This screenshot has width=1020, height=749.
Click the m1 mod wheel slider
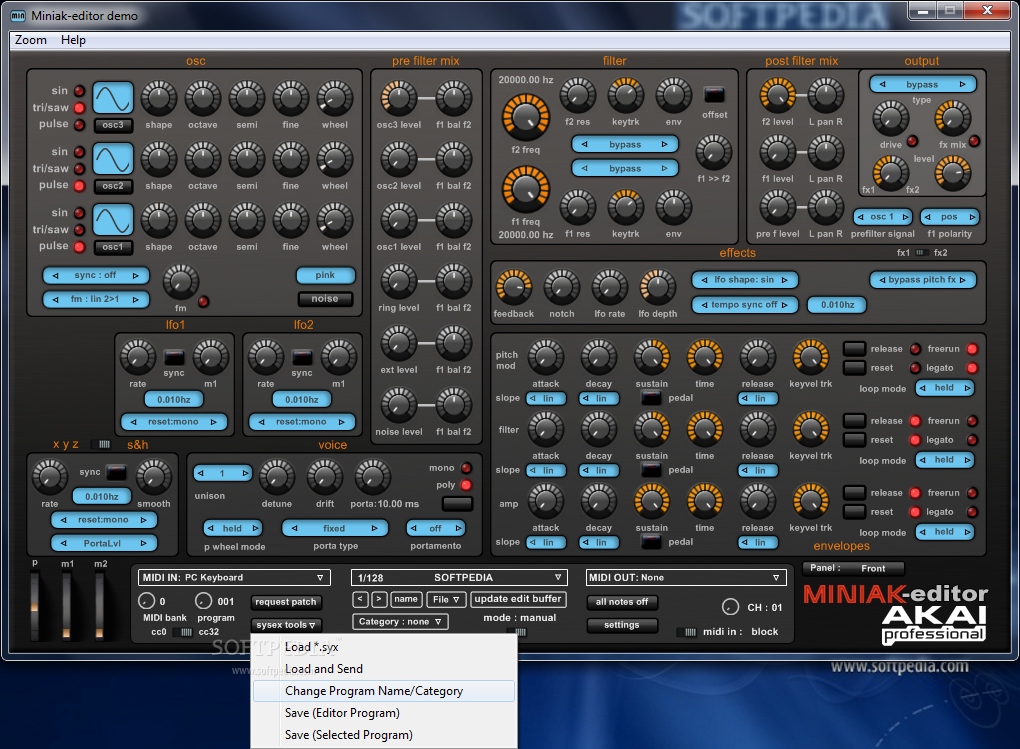tap(66, 605)
